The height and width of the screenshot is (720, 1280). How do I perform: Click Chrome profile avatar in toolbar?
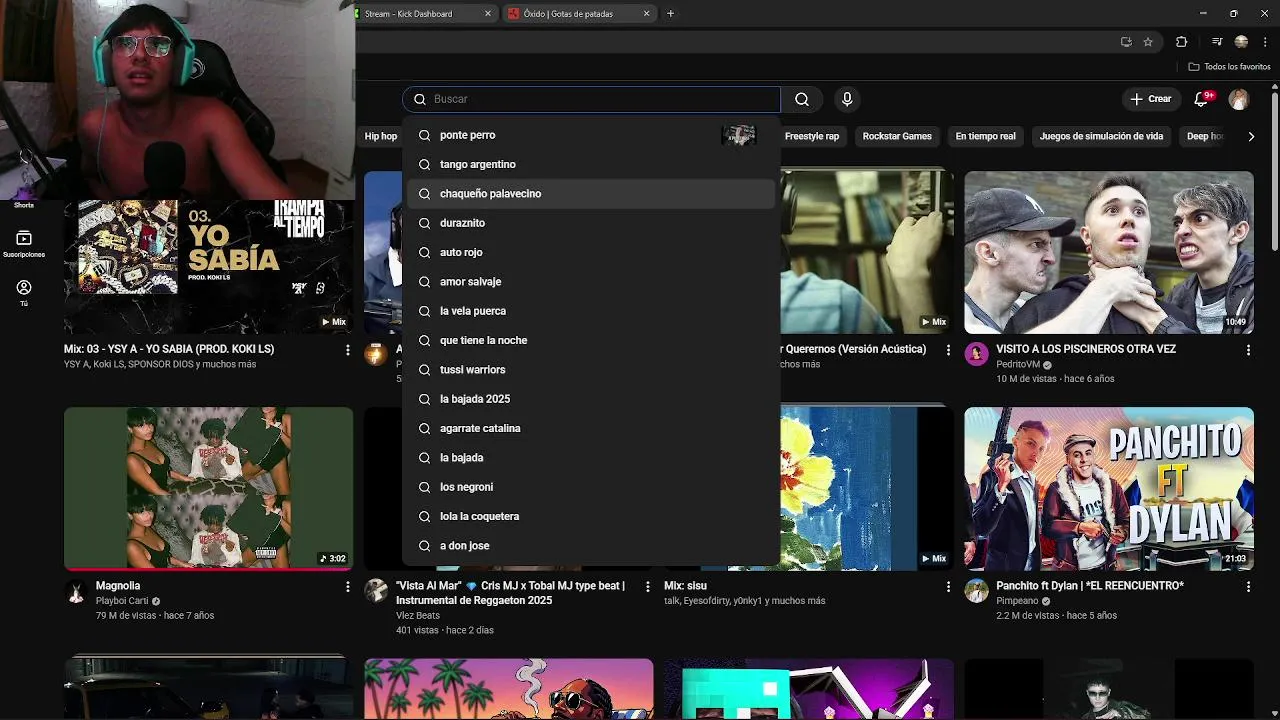tap(1241, 42)
